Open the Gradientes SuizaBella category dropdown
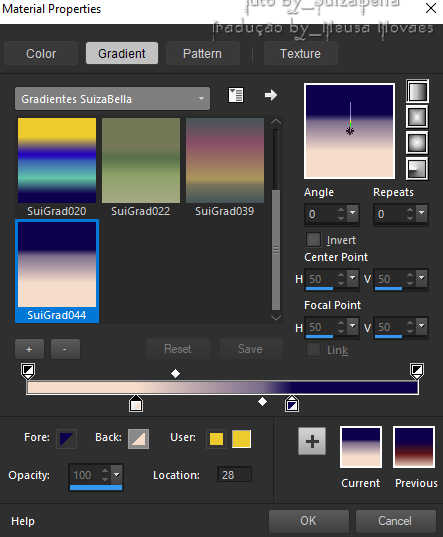Image resolution: width=443 pixels, height=537 pixels. (x=112, y=99)
